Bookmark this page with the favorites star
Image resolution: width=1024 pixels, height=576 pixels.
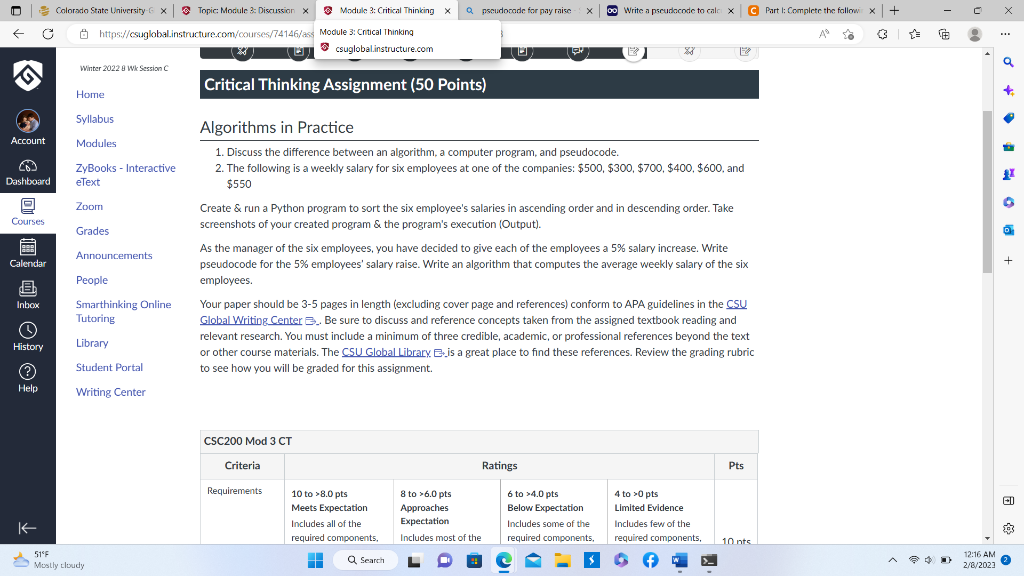[848, 33]
